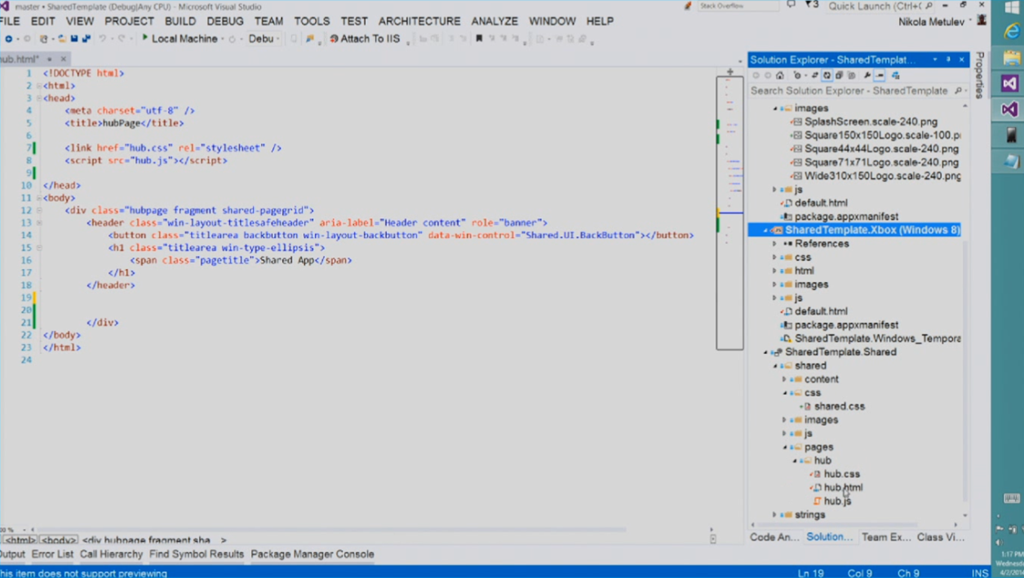Image resolution: width=1024 pixels, height=578 pixels.
Task: Toggle code folding for the body tag
Action: pos(39,198)
